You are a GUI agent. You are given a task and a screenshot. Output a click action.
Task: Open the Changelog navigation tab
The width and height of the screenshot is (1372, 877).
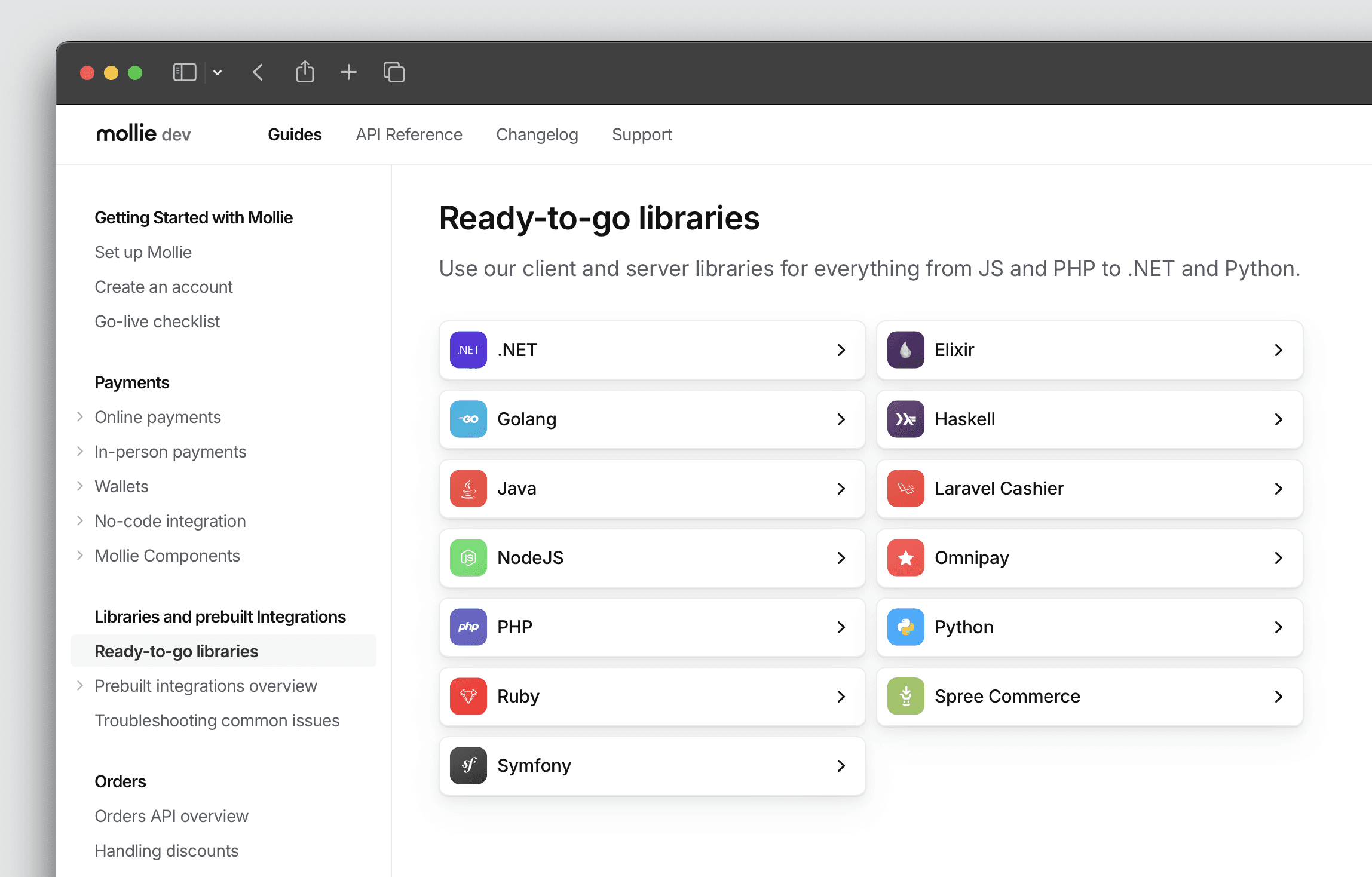coord(537,134)
